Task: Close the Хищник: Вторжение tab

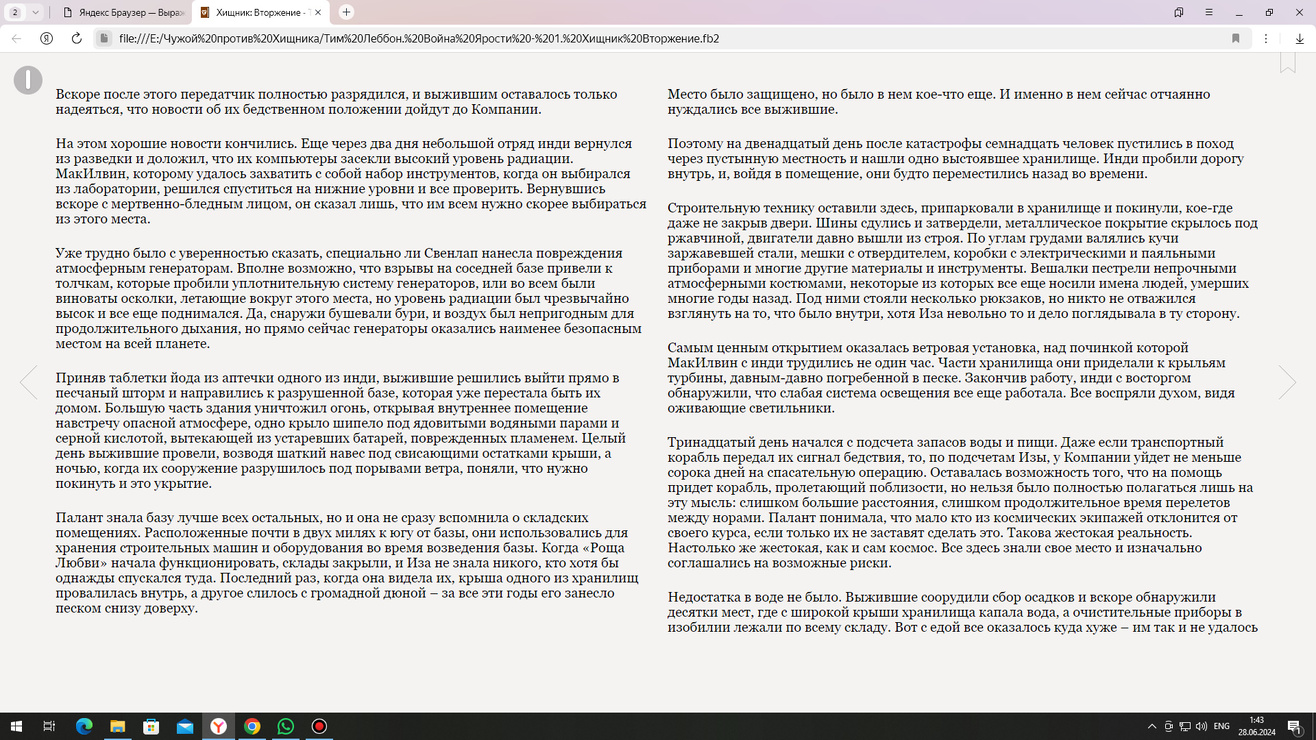Action: pyautogui.click(x=319, y=12)
